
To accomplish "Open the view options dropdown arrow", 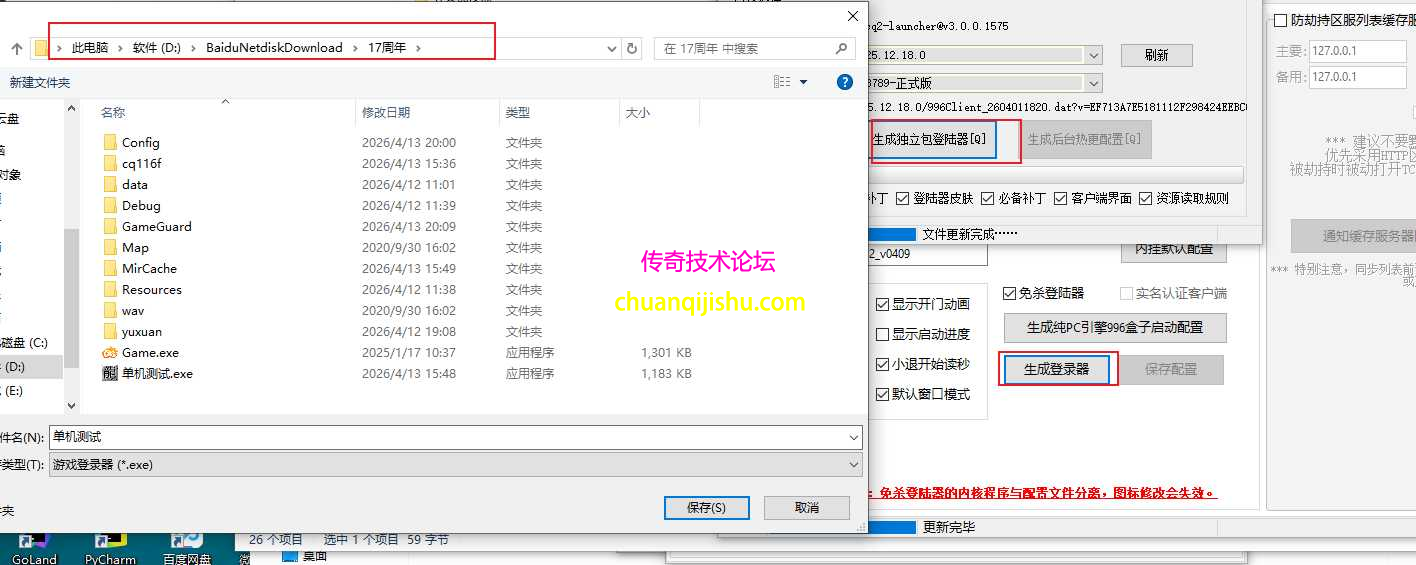I will [804, 82].
